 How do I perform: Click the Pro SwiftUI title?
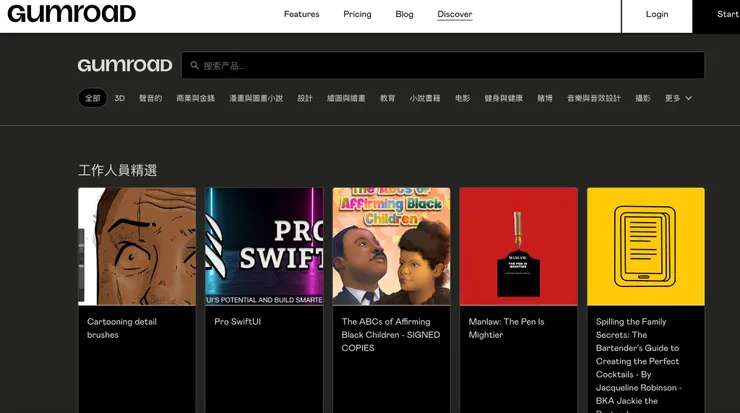237,321
